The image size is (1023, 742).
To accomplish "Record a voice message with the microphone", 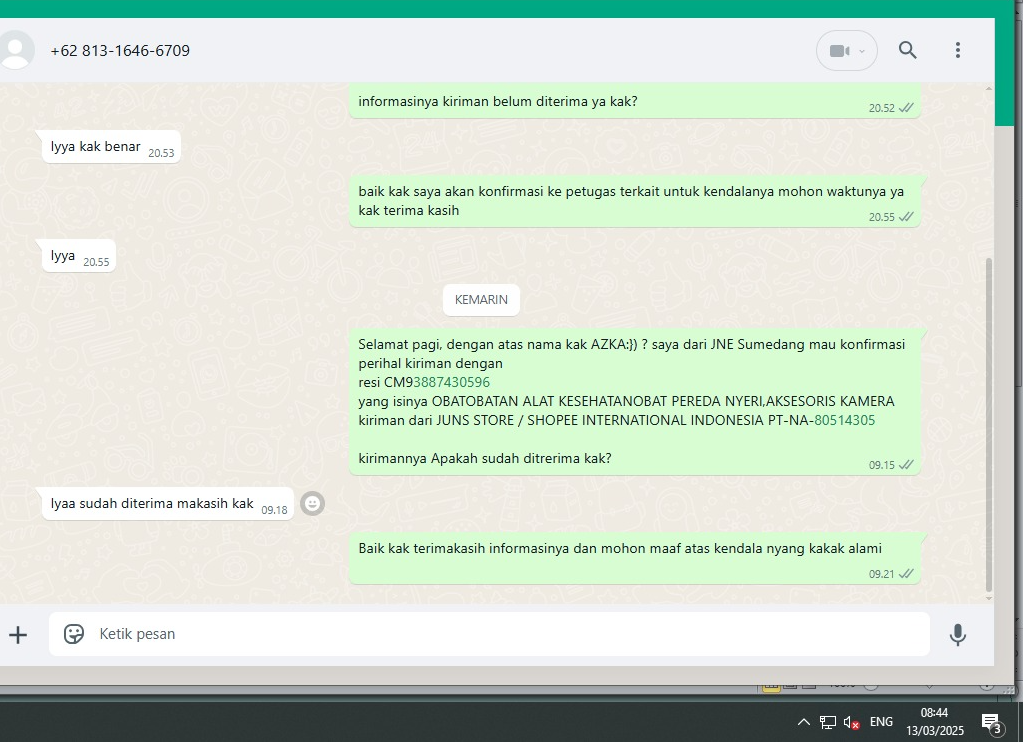I will tap(957, 634).
